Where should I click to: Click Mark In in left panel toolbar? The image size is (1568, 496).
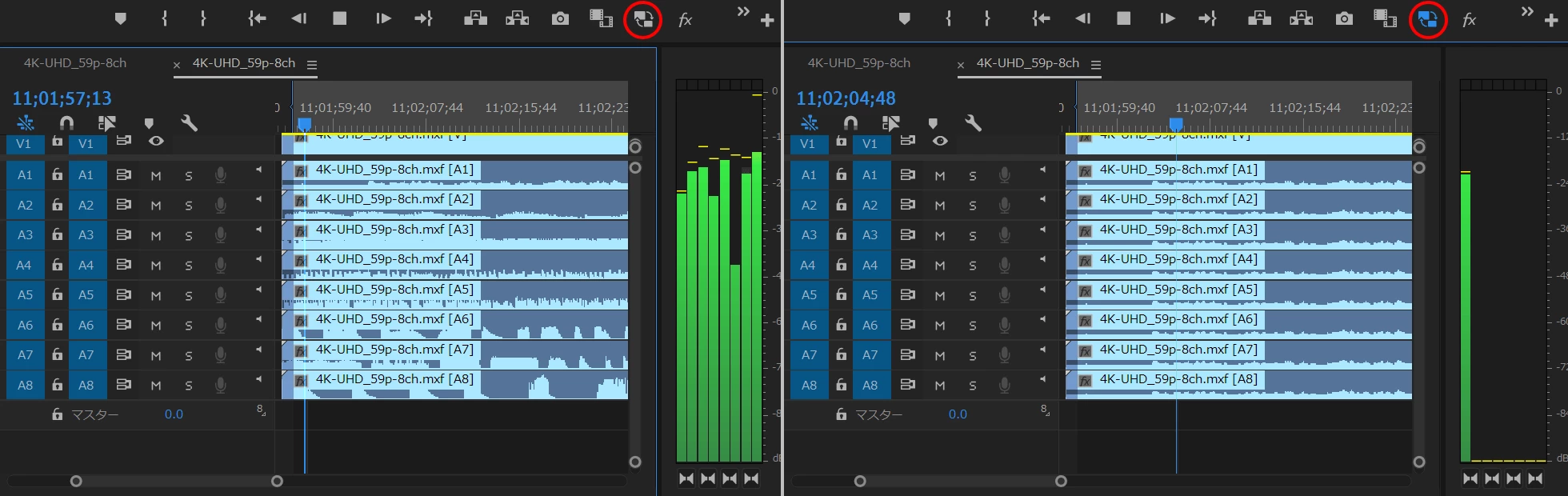[x=164, y=18]
